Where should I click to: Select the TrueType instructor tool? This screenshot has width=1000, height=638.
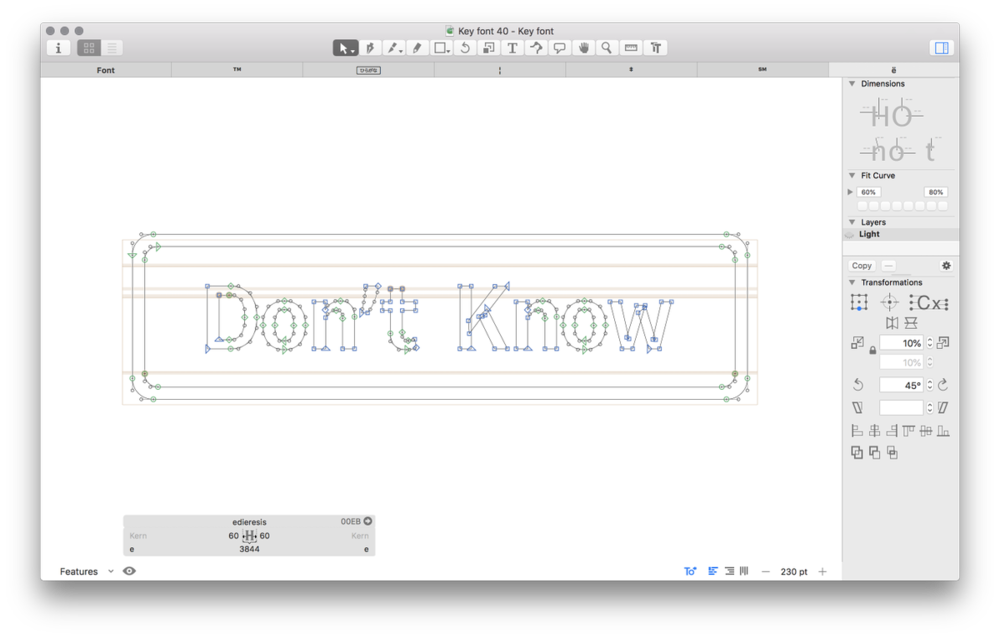(536, 48)
